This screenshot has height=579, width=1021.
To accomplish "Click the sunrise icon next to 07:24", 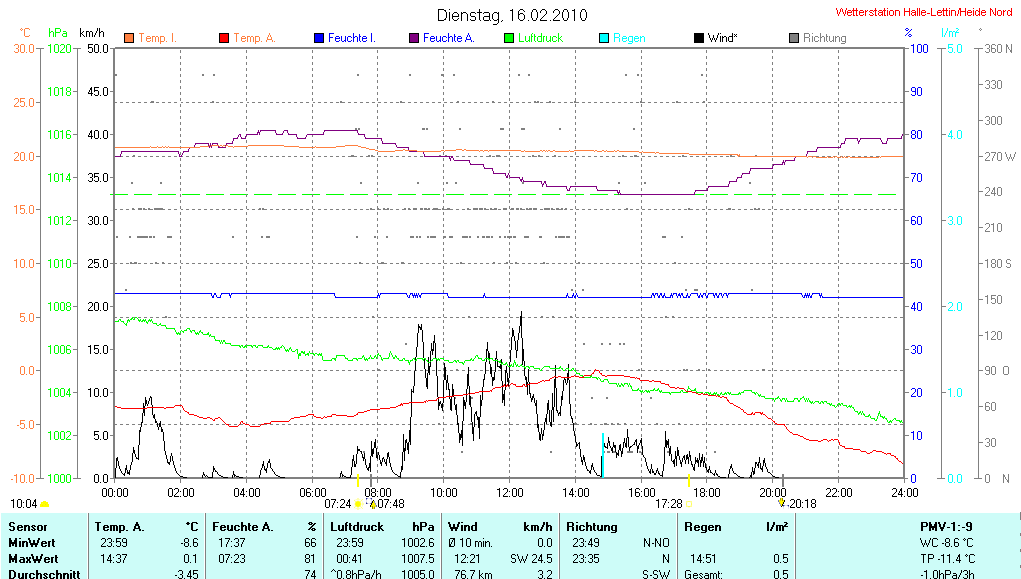I will point(358,504).
